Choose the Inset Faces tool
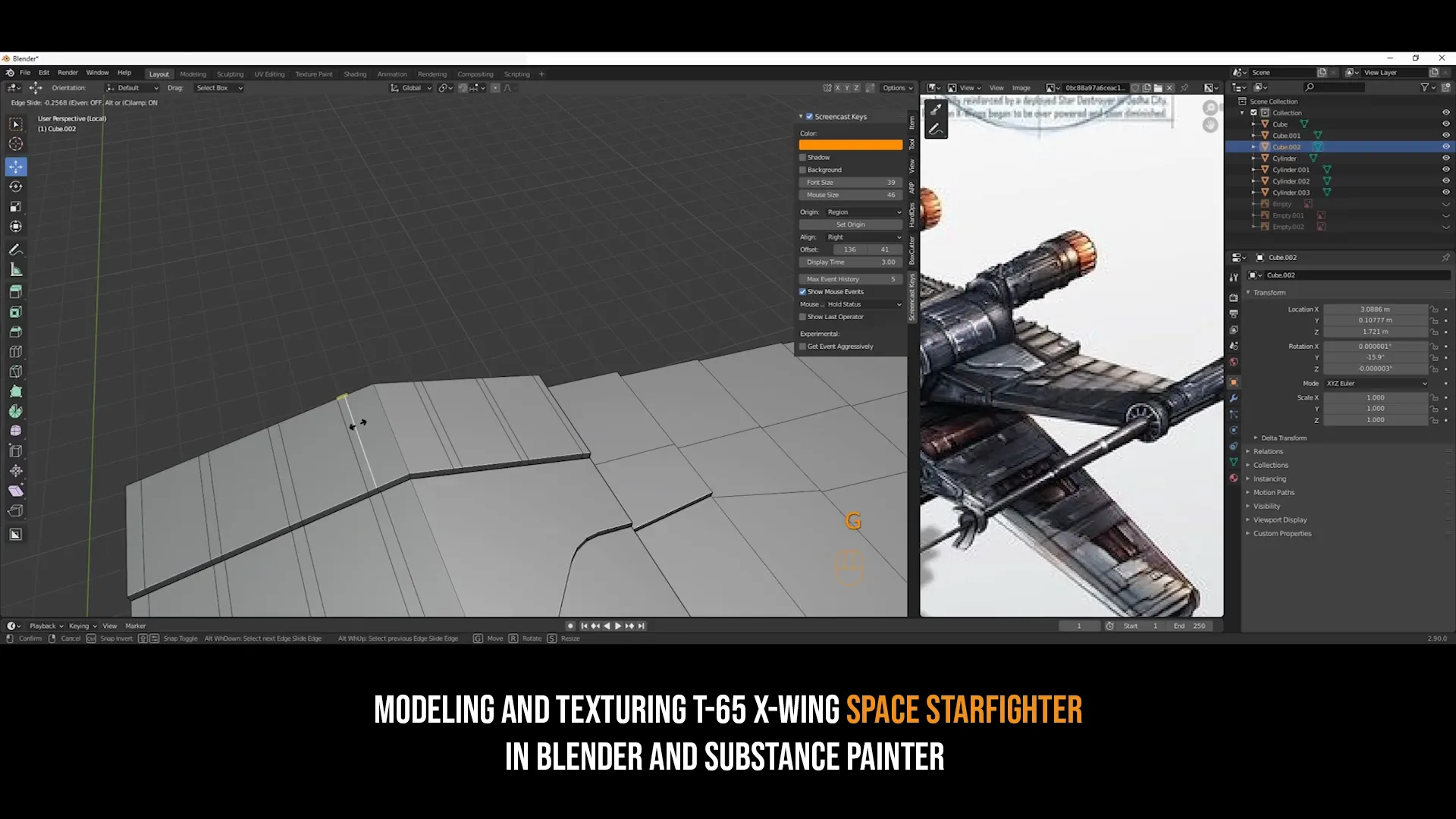This screenshot has width=1456, height=819. 16,312
